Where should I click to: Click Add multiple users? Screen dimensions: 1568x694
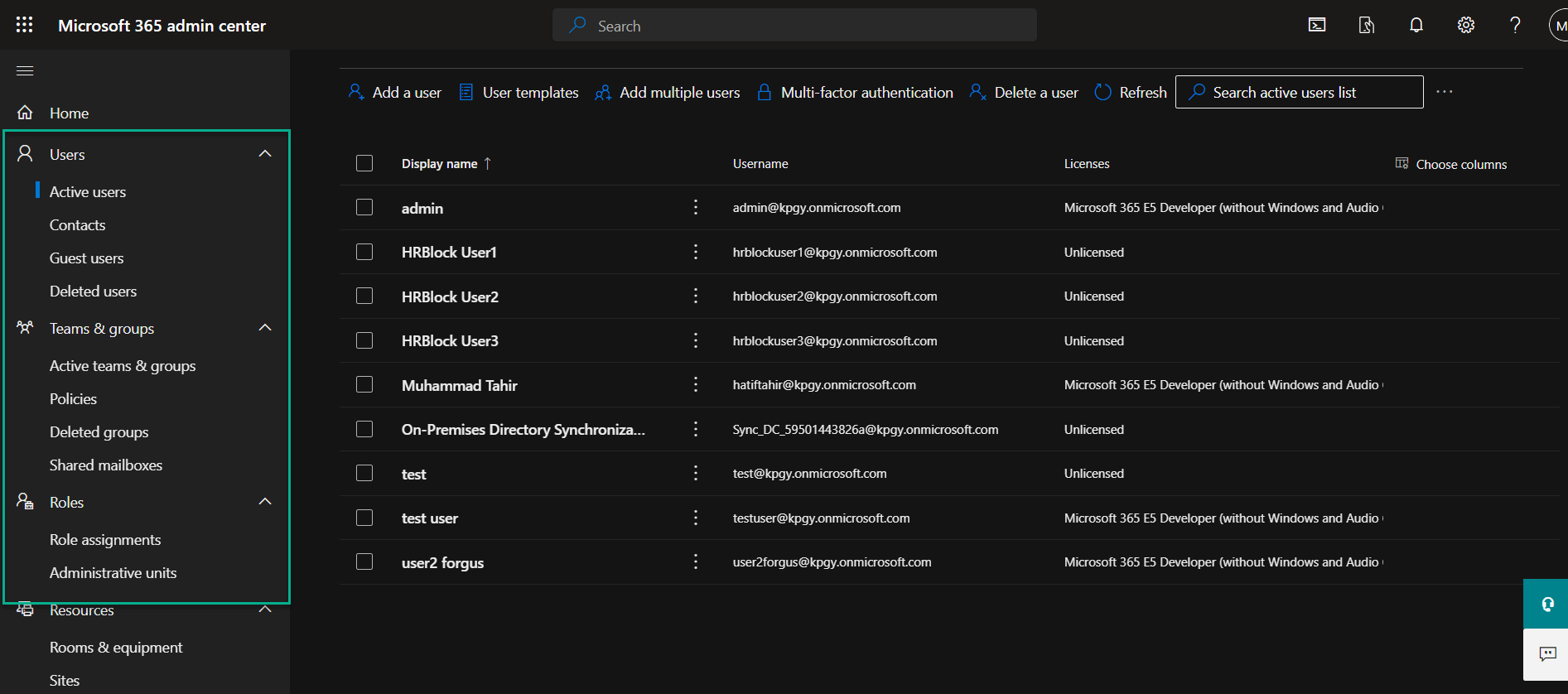(668, 92)
